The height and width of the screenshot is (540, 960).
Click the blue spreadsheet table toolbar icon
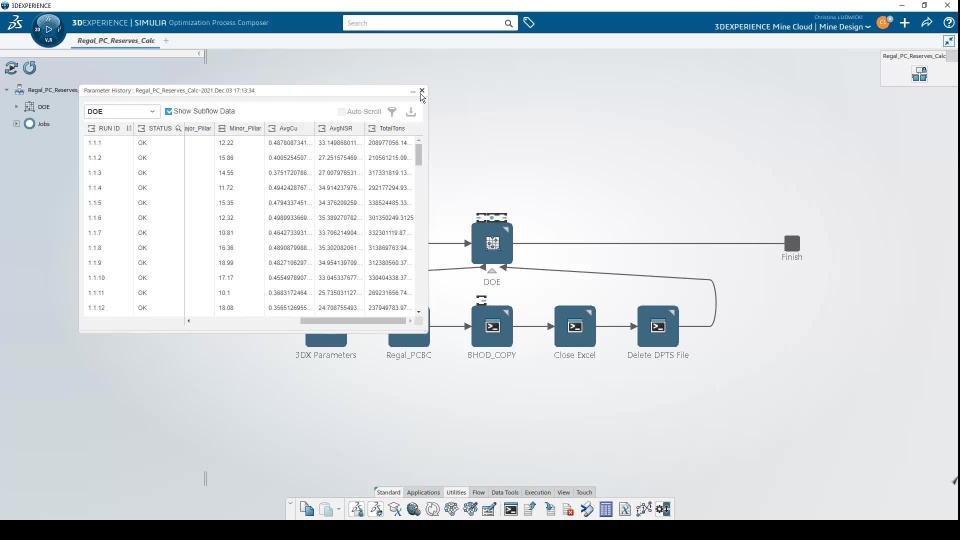tap(606, 509)
